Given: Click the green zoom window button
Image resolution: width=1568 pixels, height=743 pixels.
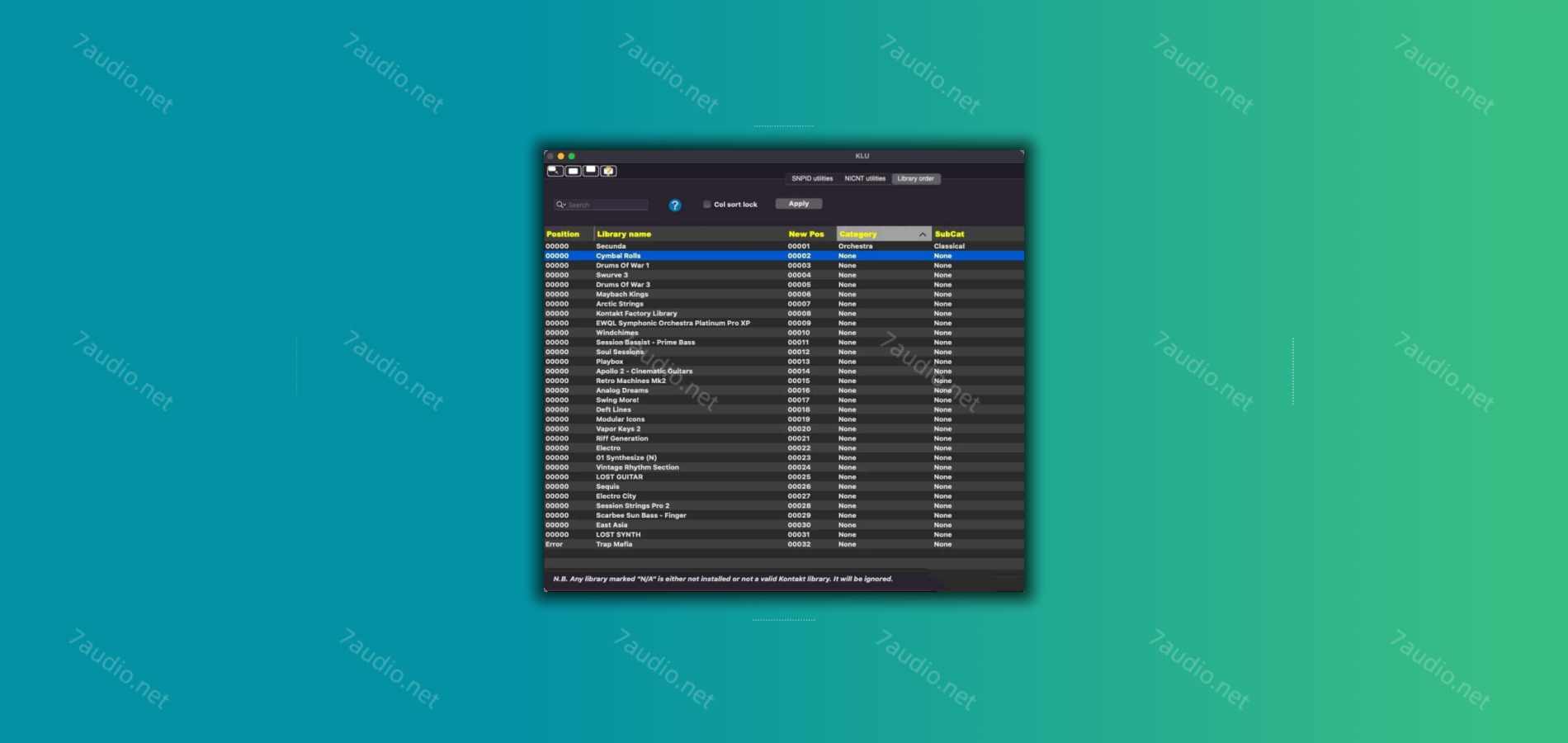Looking at the screenshot, I should tap(572, 156).
